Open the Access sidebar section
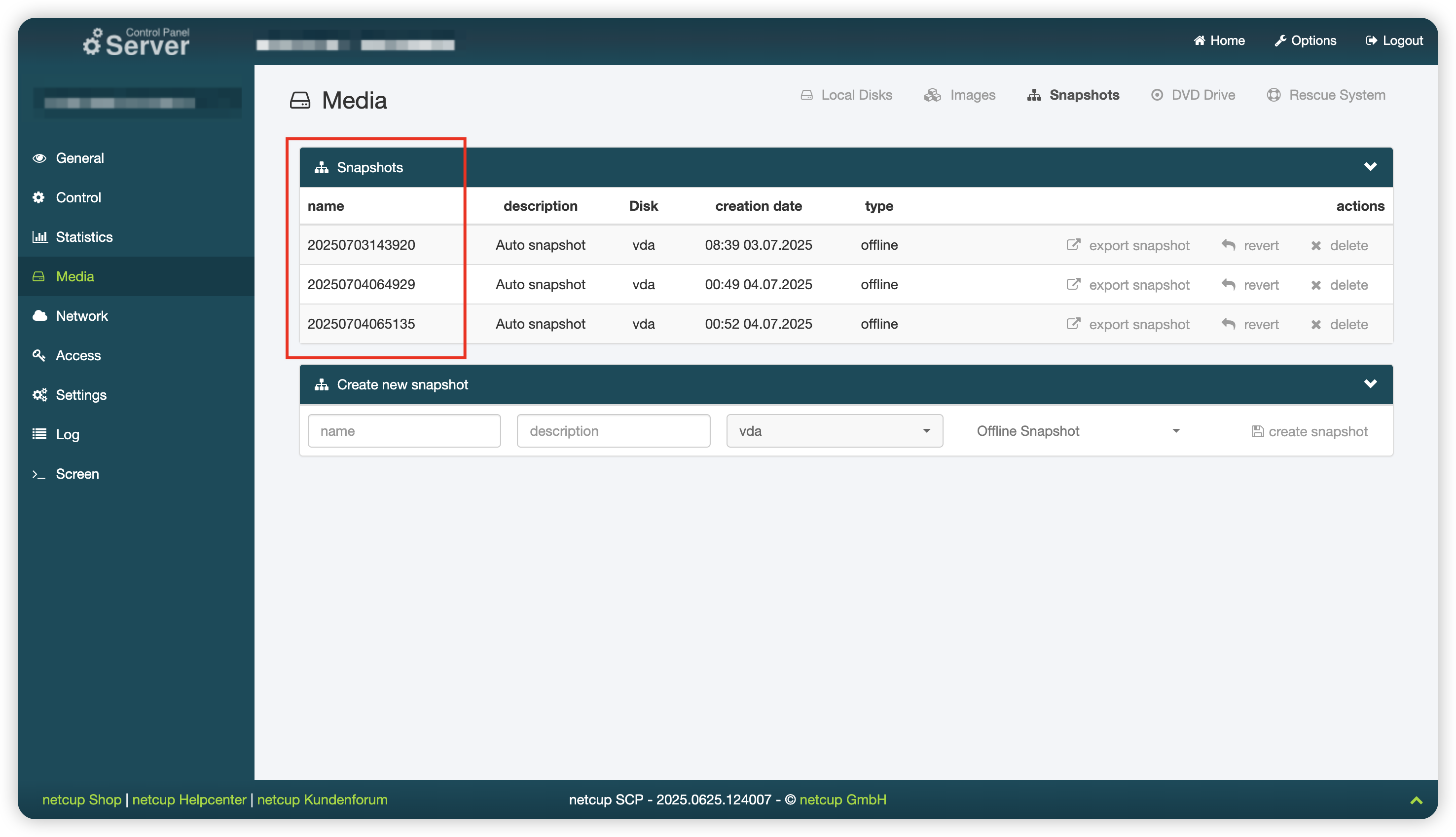 pos(78,355)
